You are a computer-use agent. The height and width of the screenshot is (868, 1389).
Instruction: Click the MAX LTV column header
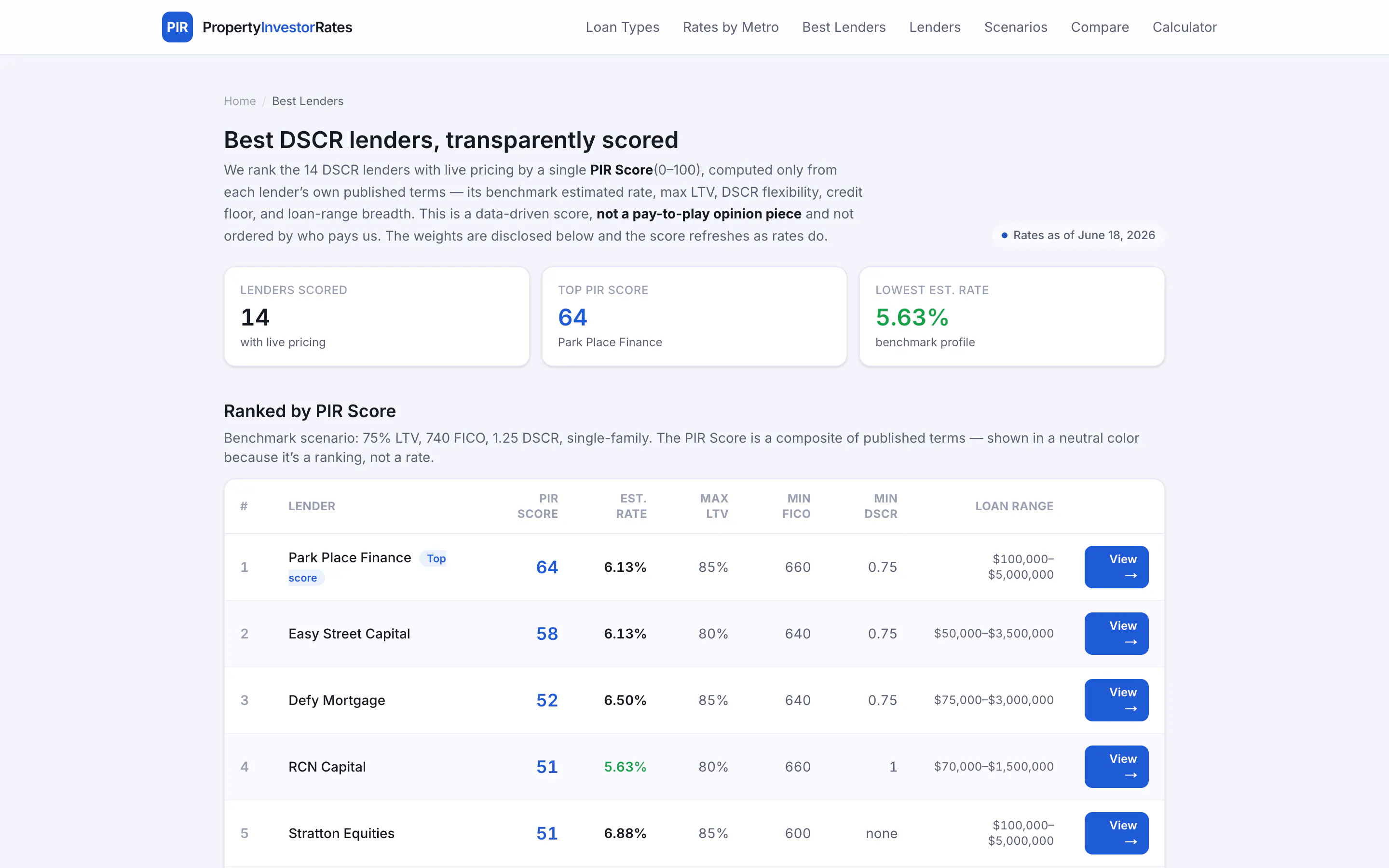point(714,506)
